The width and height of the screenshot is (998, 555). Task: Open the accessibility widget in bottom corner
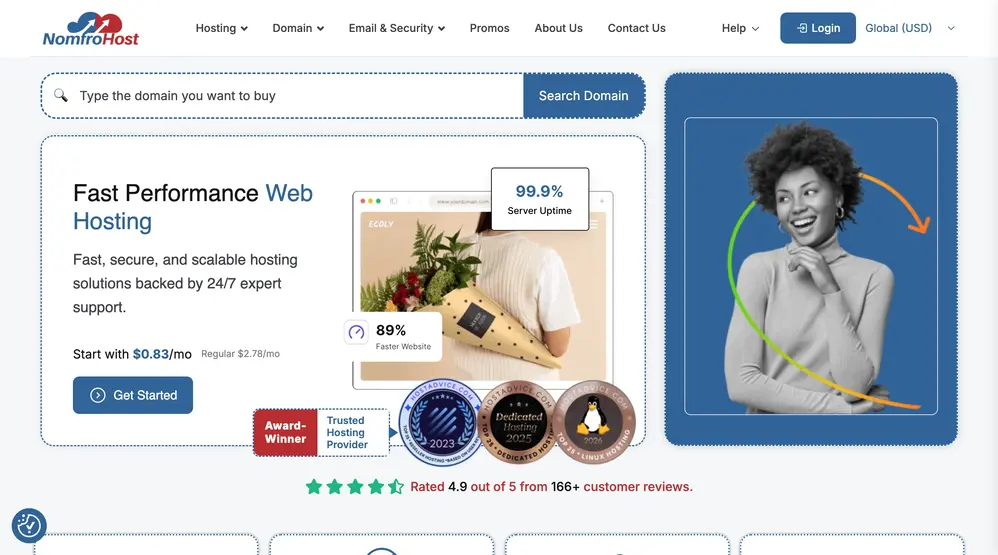click(x=29, y=526)
